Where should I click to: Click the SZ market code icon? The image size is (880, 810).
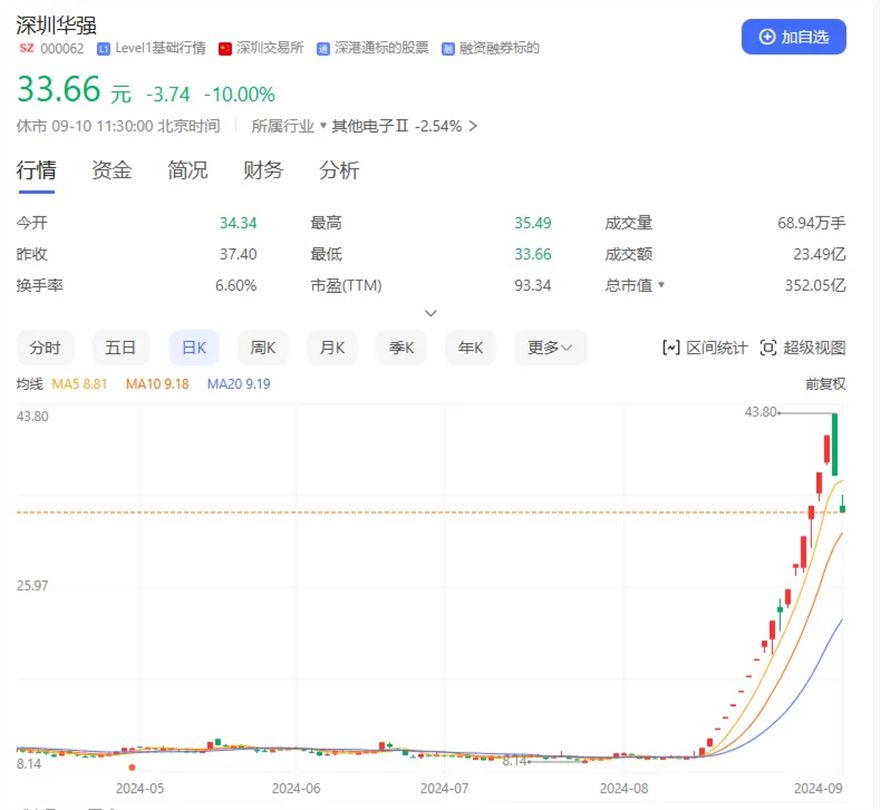(x=26, y=48)
